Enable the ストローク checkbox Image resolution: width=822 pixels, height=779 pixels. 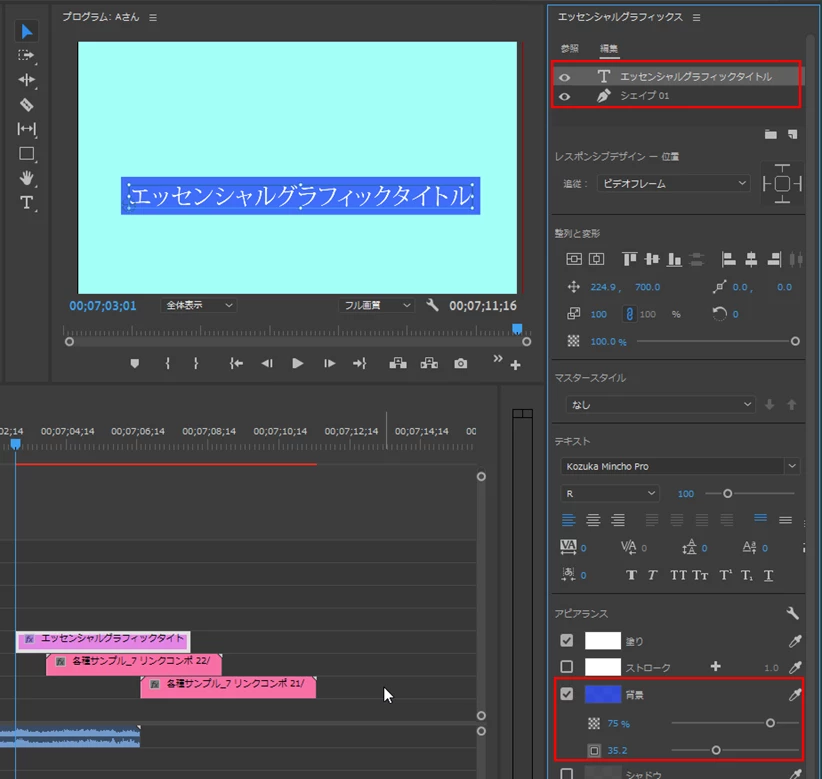567,667
